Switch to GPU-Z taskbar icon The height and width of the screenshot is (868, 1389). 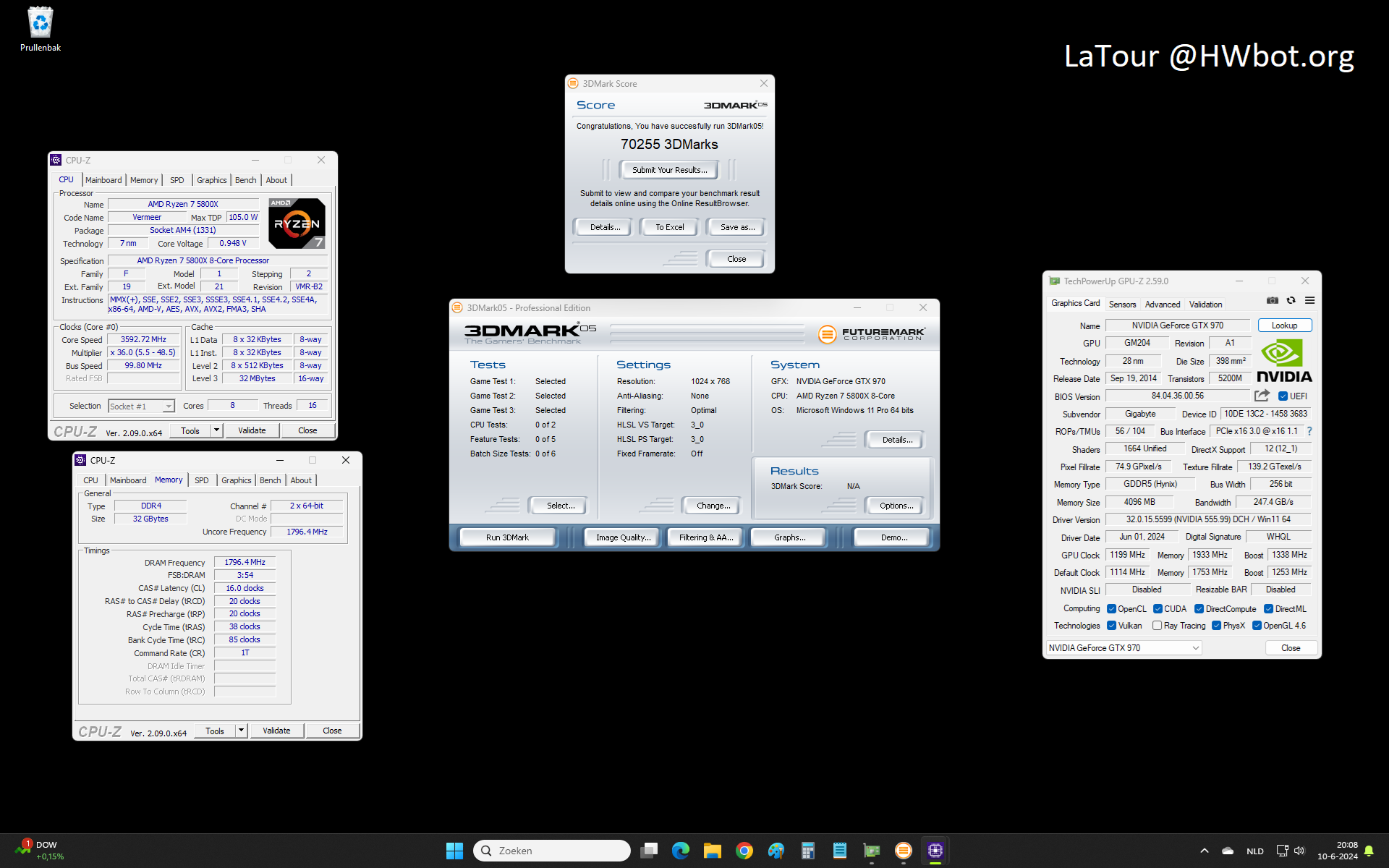pyautogui.click(x=872, y=851)
